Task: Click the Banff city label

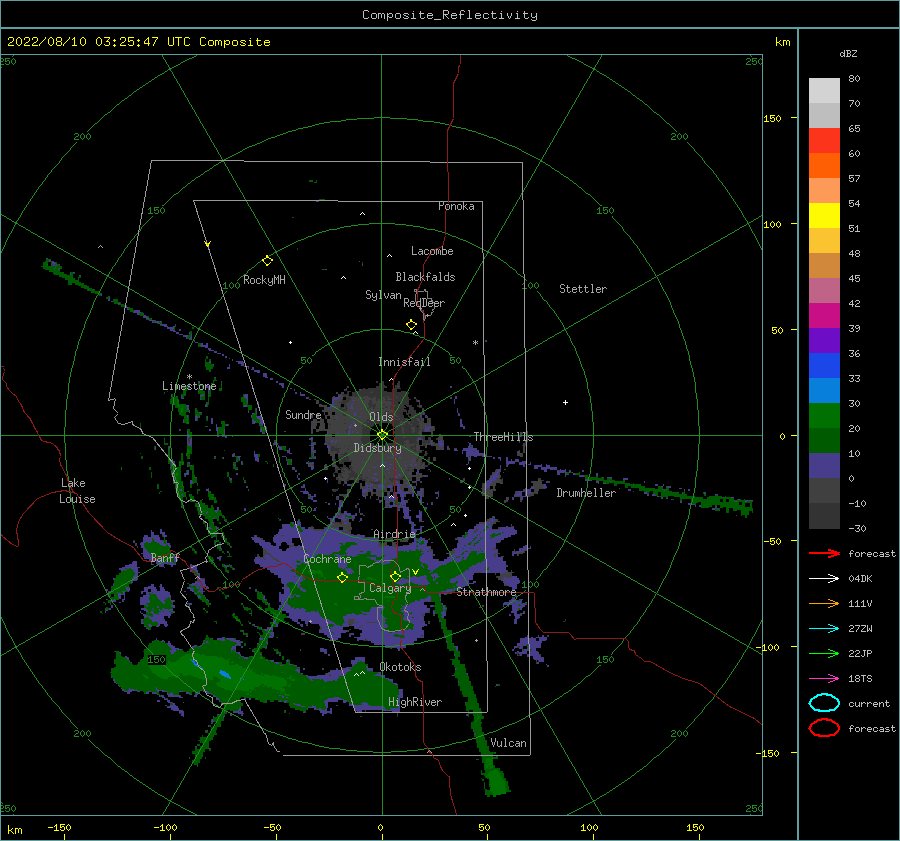Action: (165, 557)
